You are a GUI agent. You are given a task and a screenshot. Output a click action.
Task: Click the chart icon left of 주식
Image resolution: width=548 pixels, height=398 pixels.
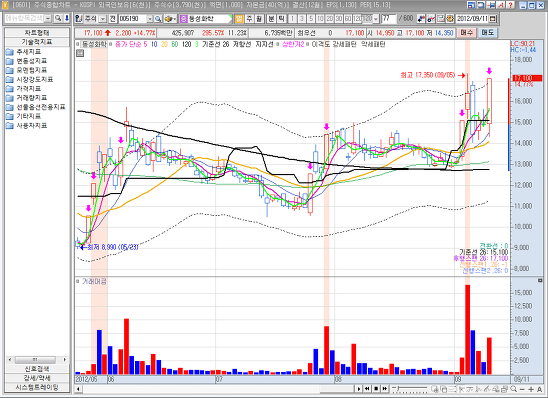tap(79, 19)
